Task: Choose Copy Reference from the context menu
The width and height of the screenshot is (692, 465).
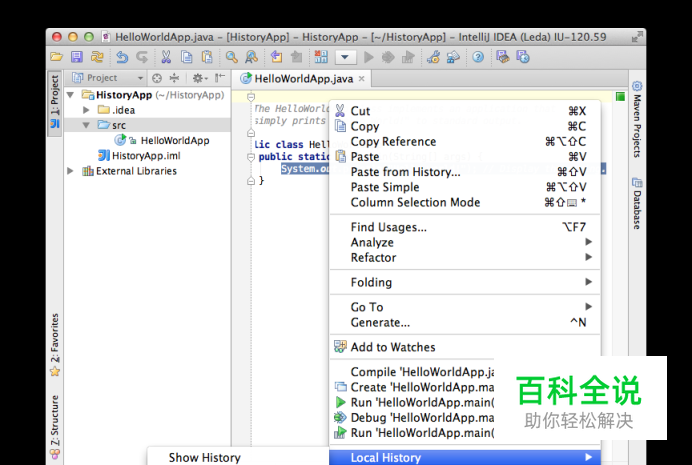Action: coord(464,142)
